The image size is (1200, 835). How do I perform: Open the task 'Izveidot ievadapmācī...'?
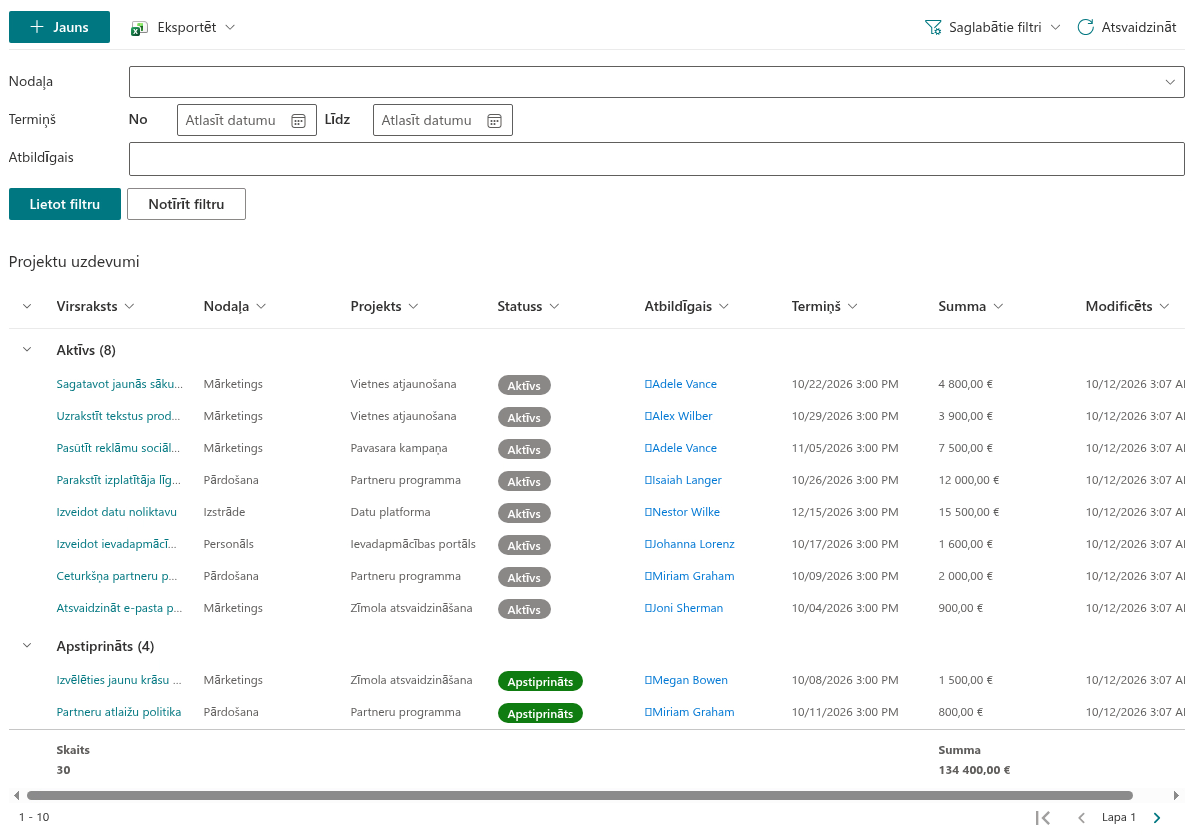[117, 544]
